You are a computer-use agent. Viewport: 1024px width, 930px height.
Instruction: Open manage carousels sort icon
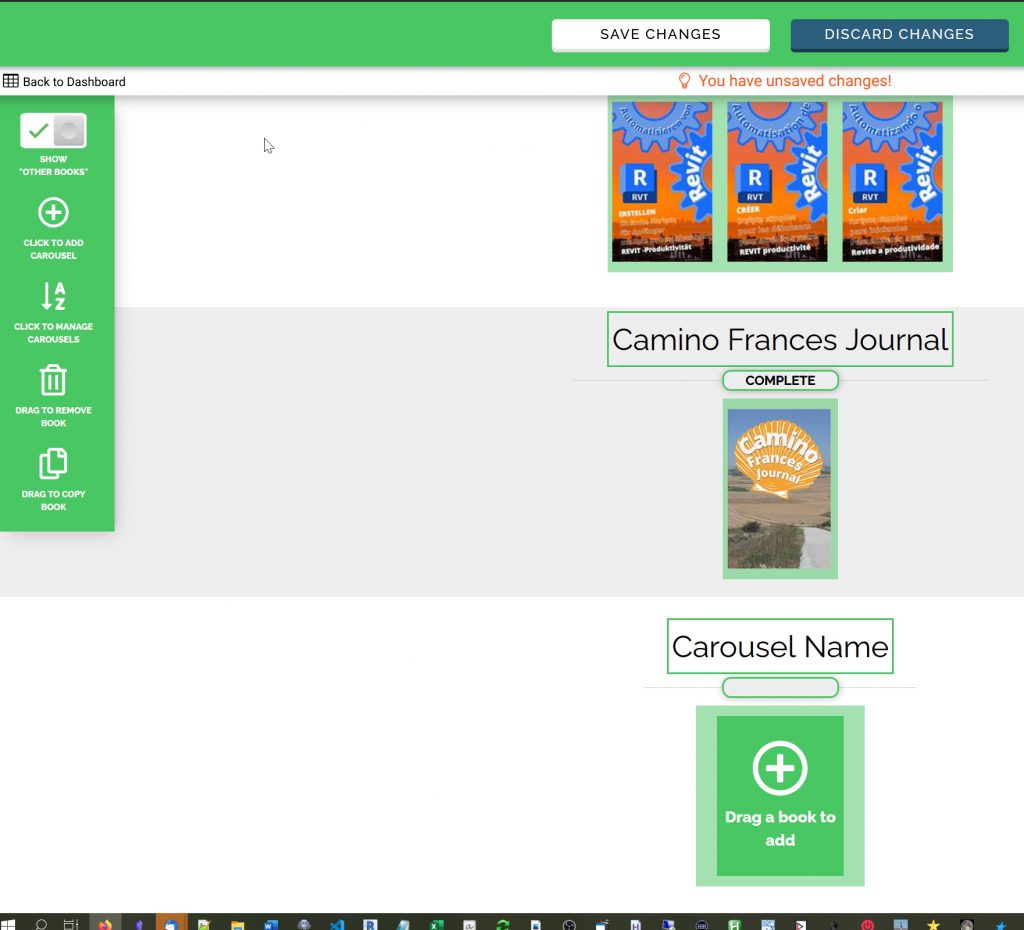[x=53, y=296]
